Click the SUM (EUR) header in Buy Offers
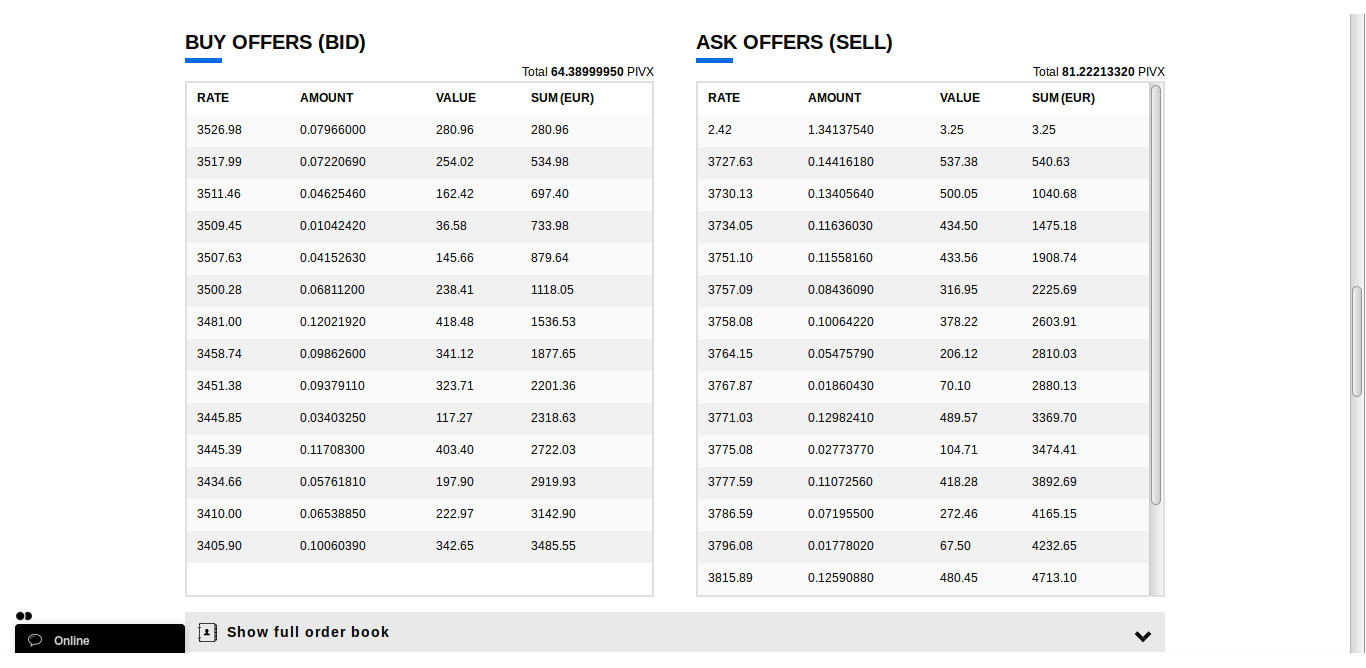Image resolution: width=1366 pixels, height=668 pixels. (x=562, y=98)
